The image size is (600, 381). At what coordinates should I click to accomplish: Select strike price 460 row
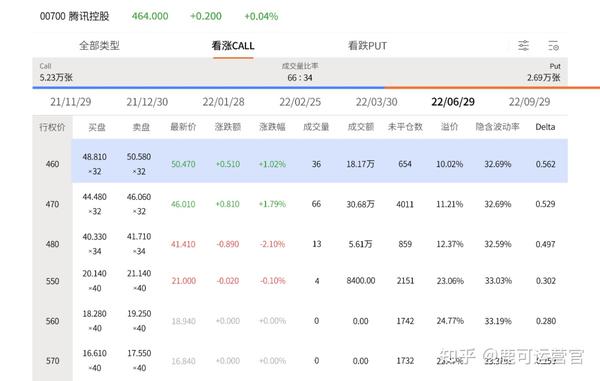pyautogui.click(x=300, y=161)
